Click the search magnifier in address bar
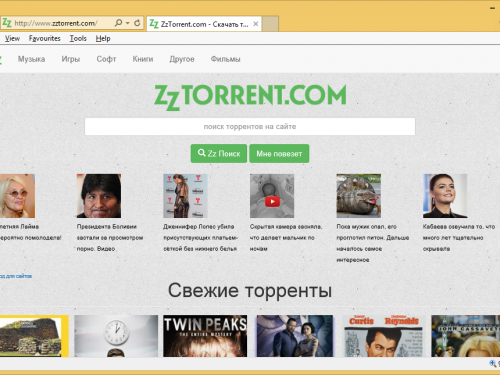The image size is (500, 375). 118,23
